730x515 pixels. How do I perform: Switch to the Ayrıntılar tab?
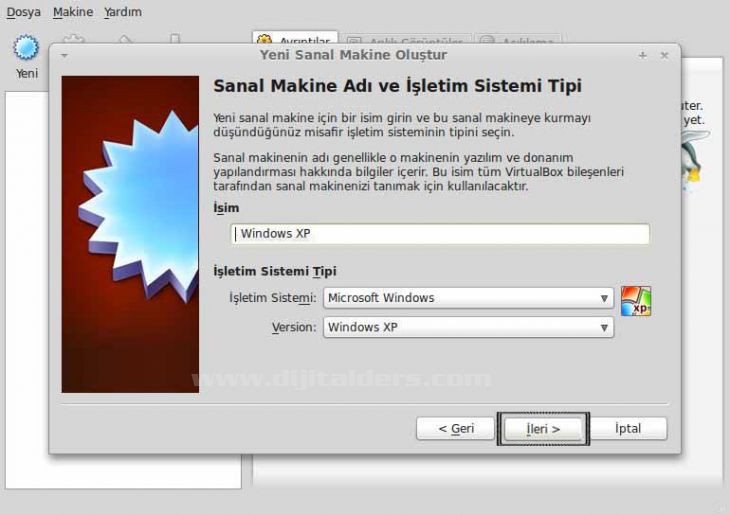click(x=295, y=38)
